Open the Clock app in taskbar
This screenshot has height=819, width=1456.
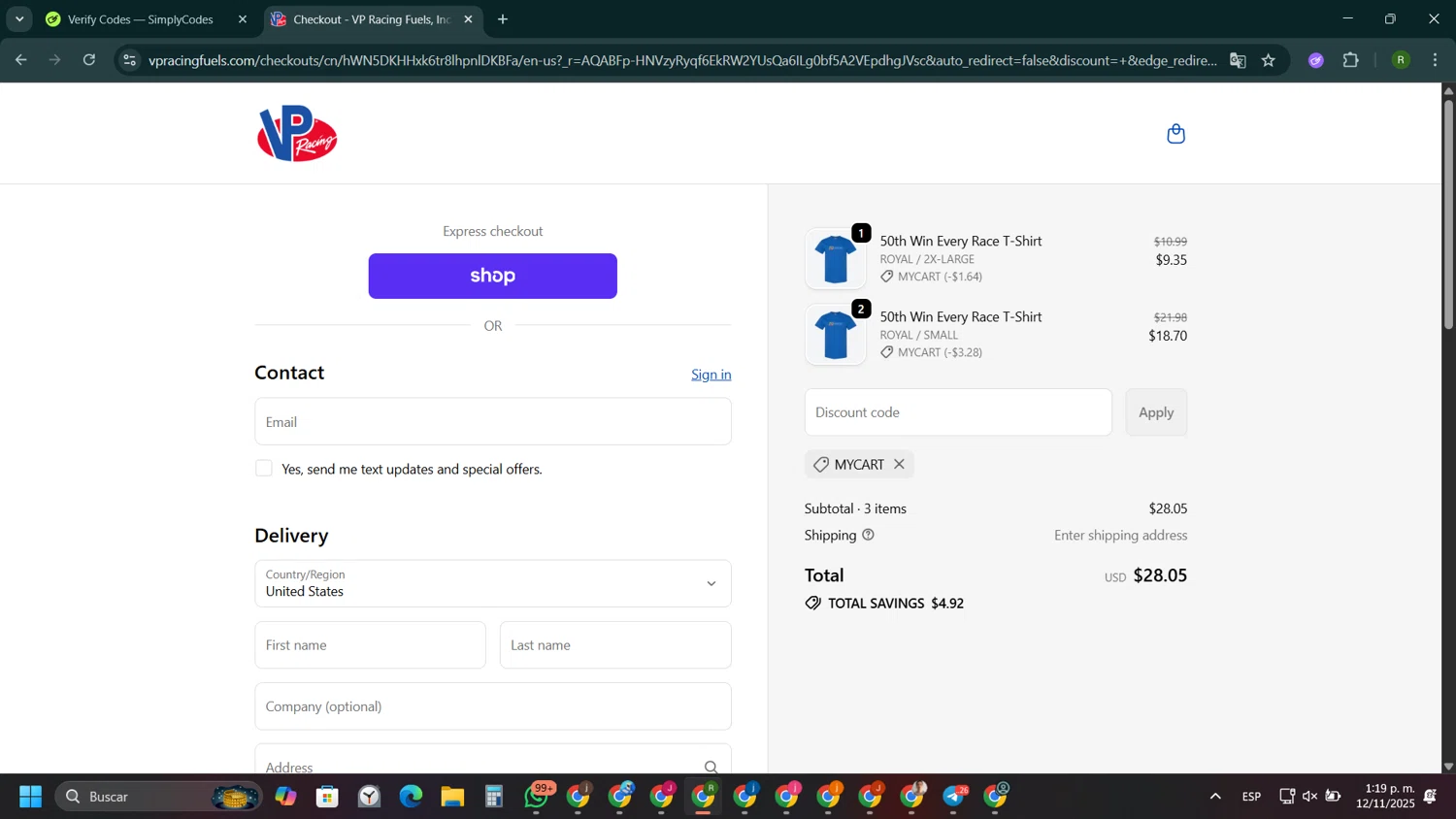point(369,797)
